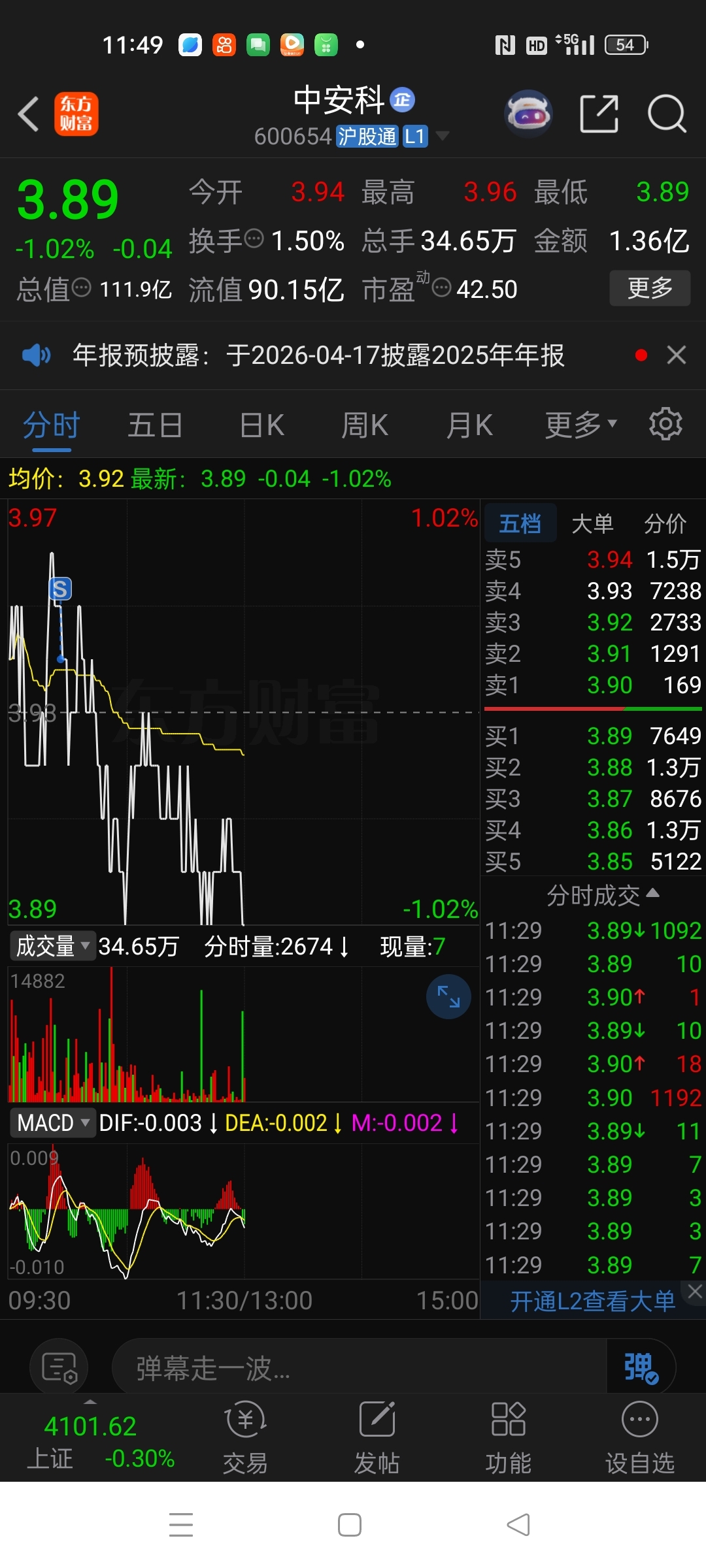Tap the L1 level tag
Image resolution: width=706 pixels, height=1568 pixels.
[415, 136]
